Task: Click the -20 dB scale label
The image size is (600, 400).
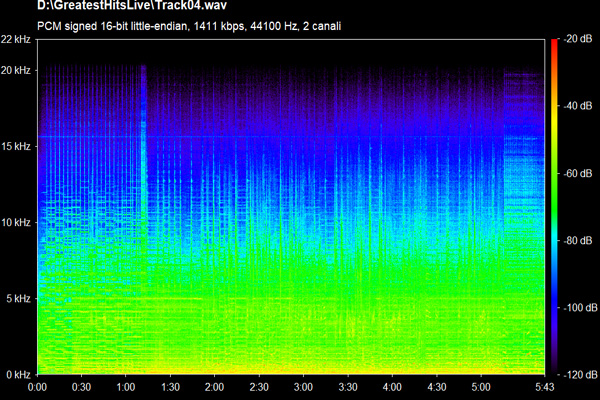Action: (x=578, y=39)
